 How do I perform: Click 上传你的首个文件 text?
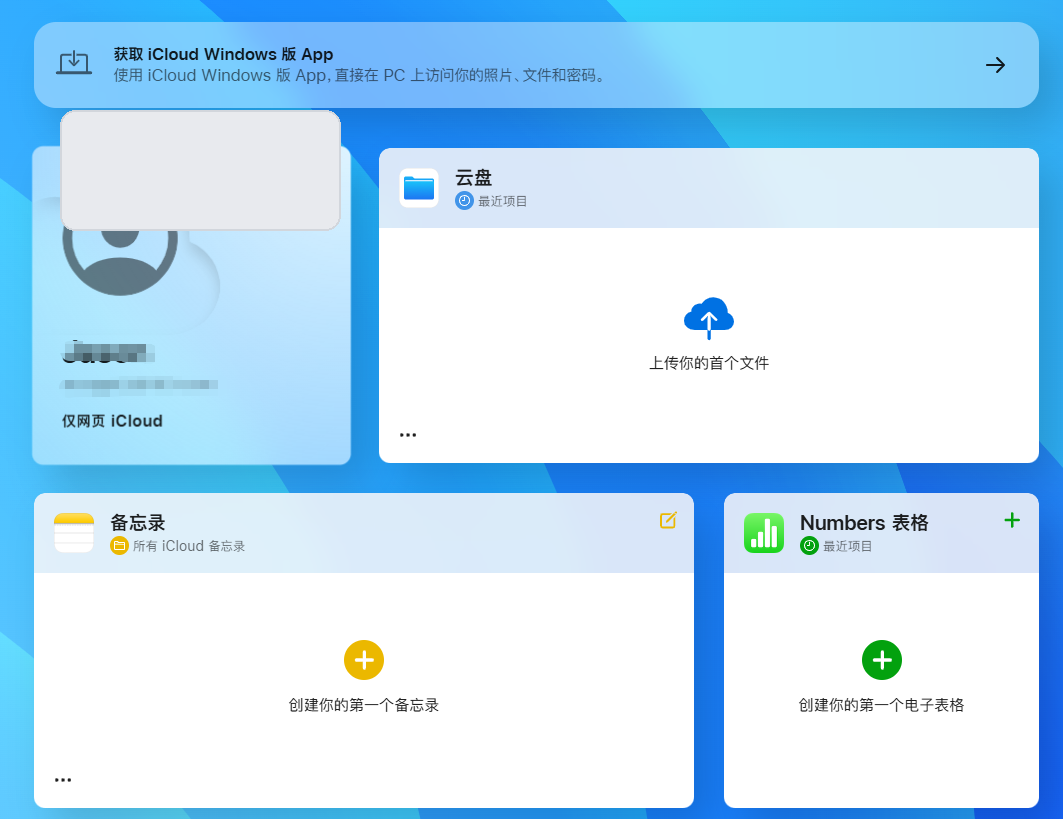click(708, 363)
